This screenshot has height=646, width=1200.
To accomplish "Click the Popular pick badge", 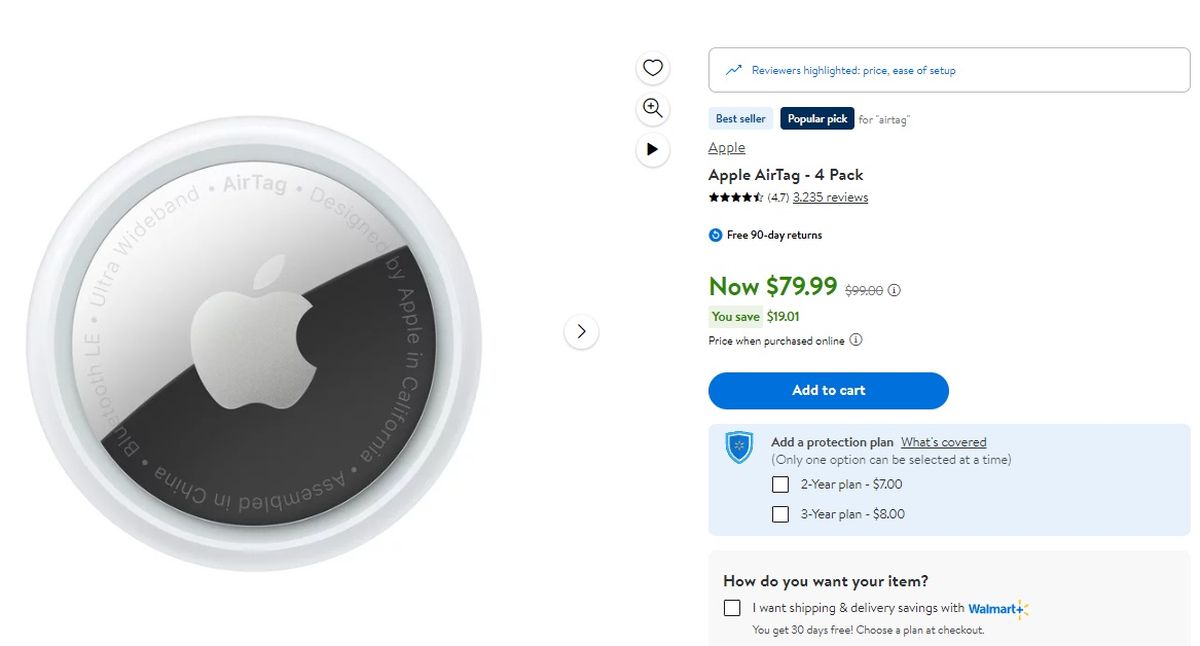I will tap(817, 119).
